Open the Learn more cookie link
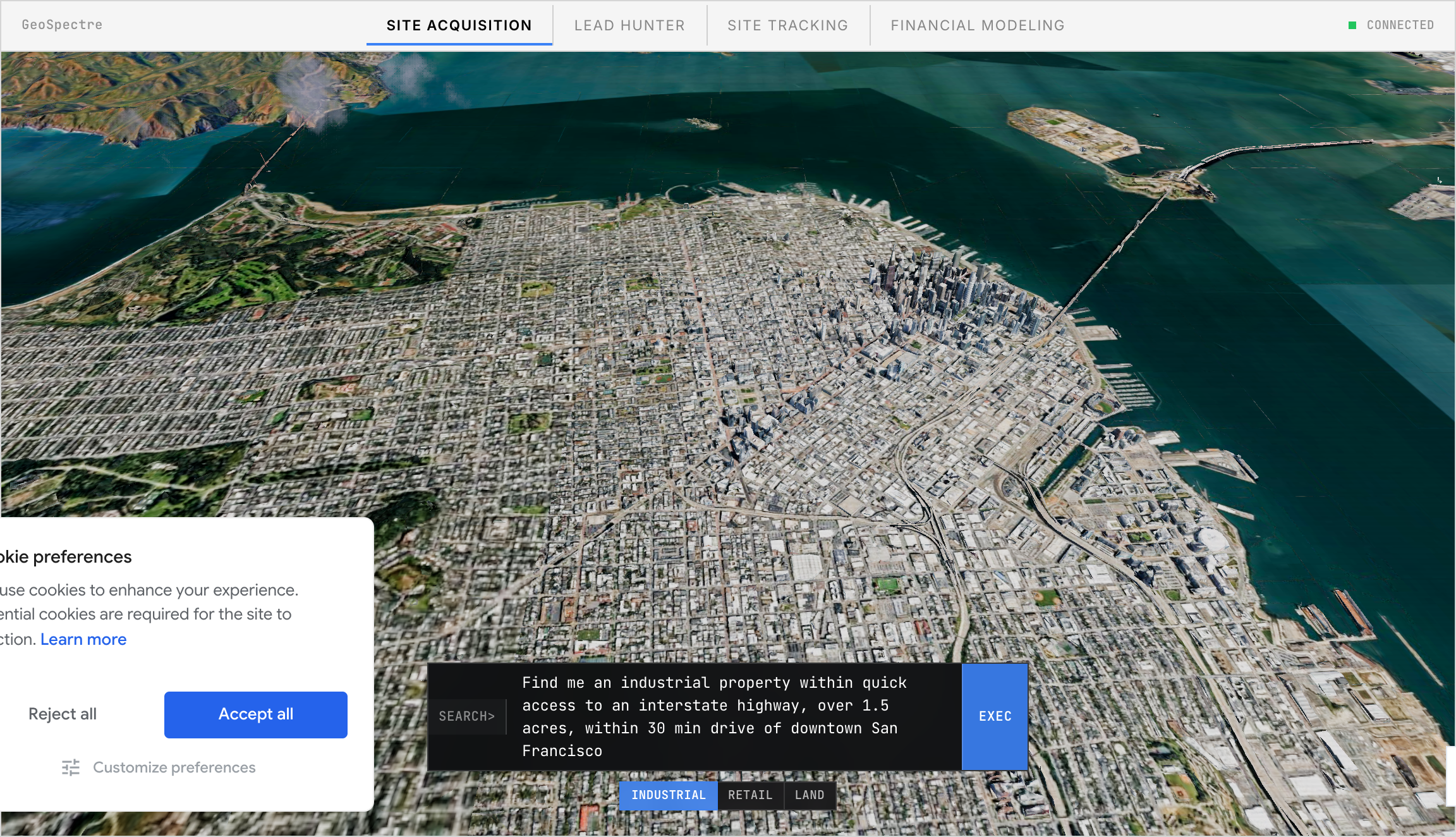 pos(83,640)
